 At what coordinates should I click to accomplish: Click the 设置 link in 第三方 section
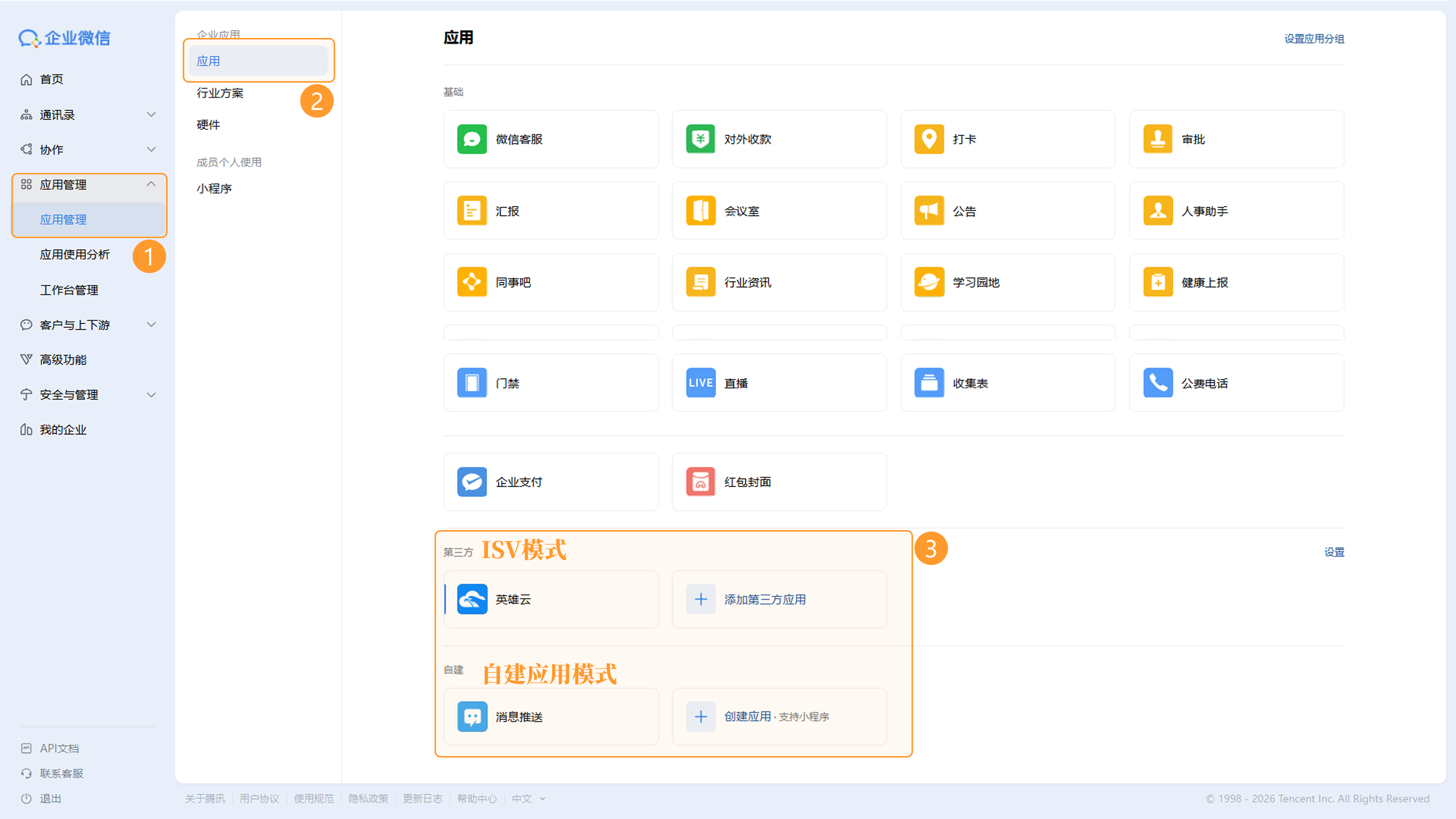[1335, 552]
